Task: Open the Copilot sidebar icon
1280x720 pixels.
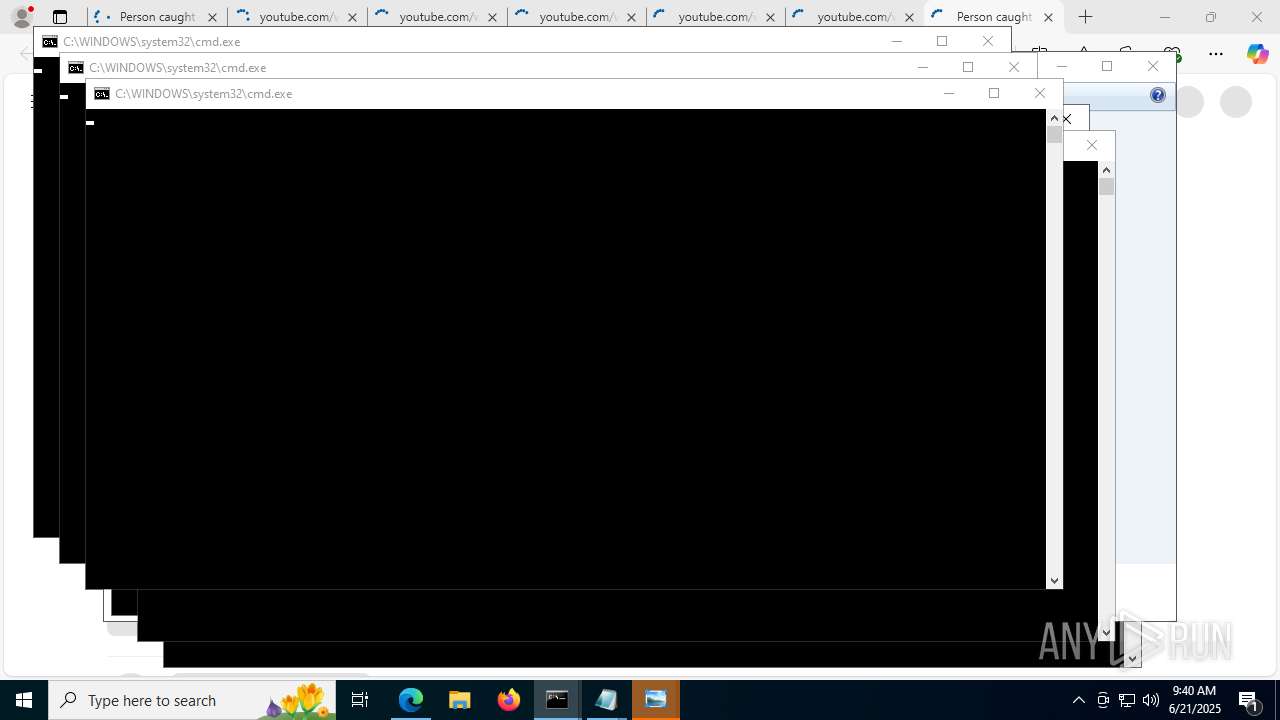Action: point(1257,54)
